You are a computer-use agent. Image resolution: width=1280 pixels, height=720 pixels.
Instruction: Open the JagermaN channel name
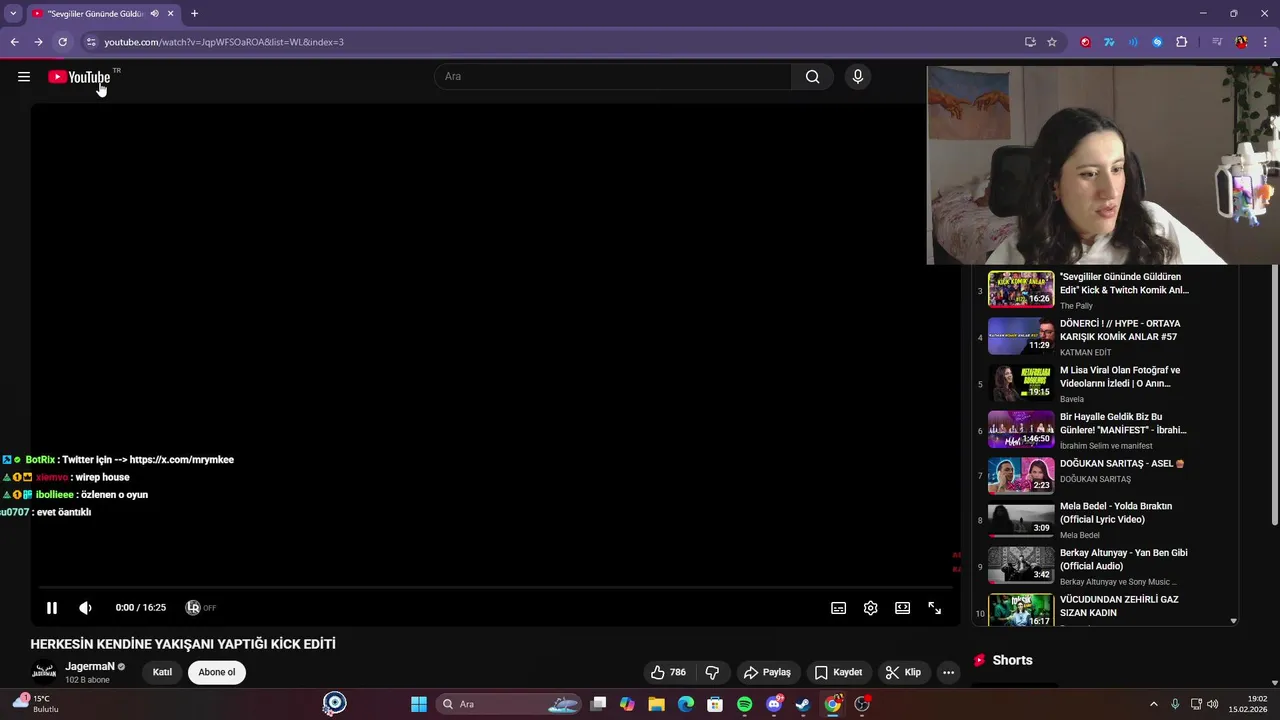pyautogui.click(x=90, y=666)
